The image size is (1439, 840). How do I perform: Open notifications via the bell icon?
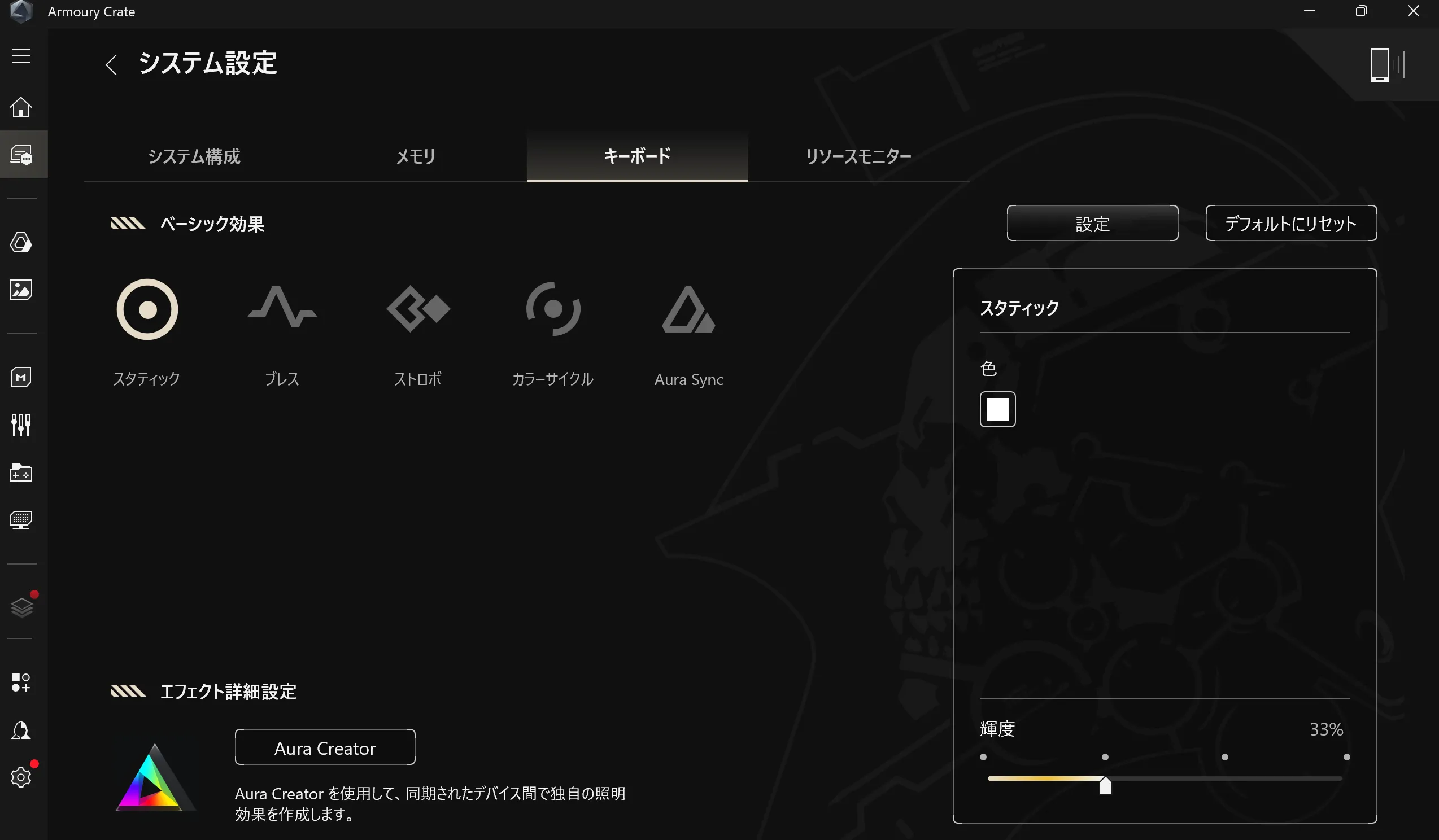(21, 731)
